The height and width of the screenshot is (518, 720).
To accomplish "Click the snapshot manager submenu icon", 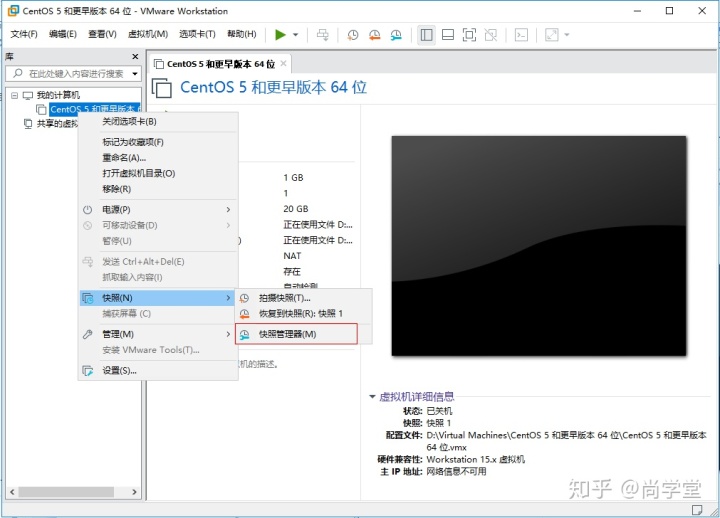I will 244,334.
